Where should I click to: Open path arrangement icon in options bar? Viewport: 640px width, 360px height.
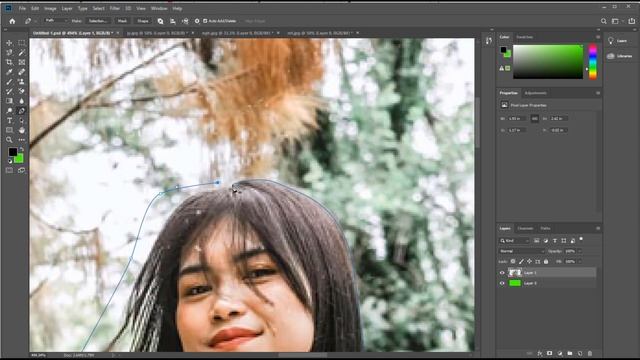[x=185, y=21]
